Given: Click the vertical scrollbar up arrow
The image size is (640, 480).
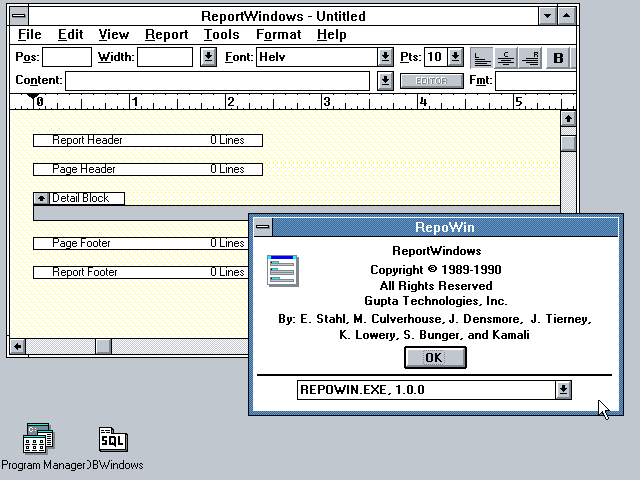Looking at the screenshot, I should (x=568, y=119).
